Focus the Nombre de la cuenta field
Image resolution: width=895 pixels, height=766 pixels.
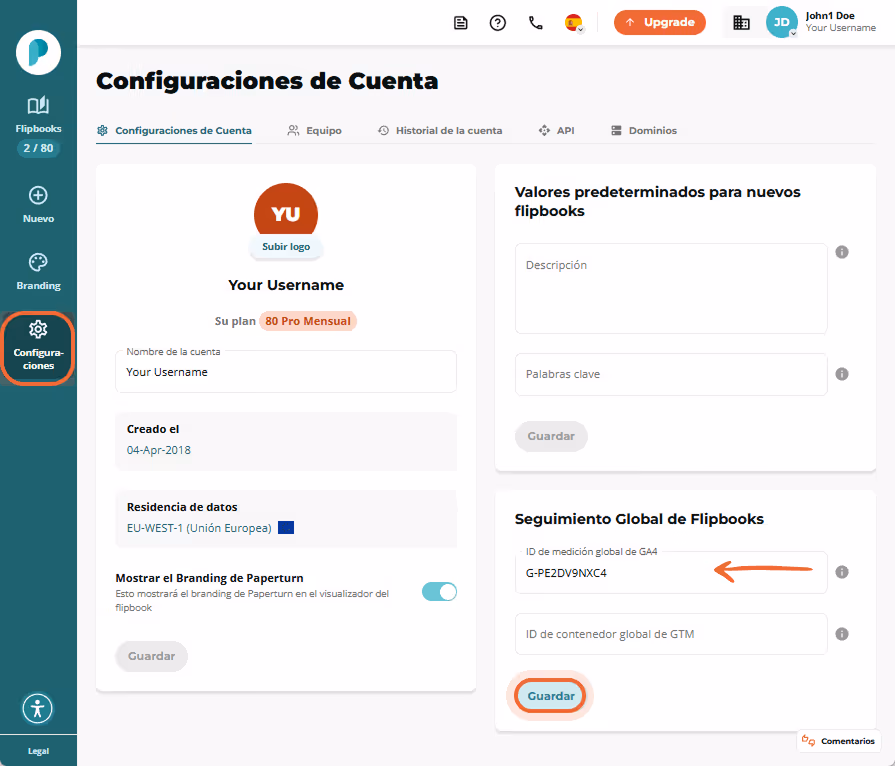[x=286, y=372]
